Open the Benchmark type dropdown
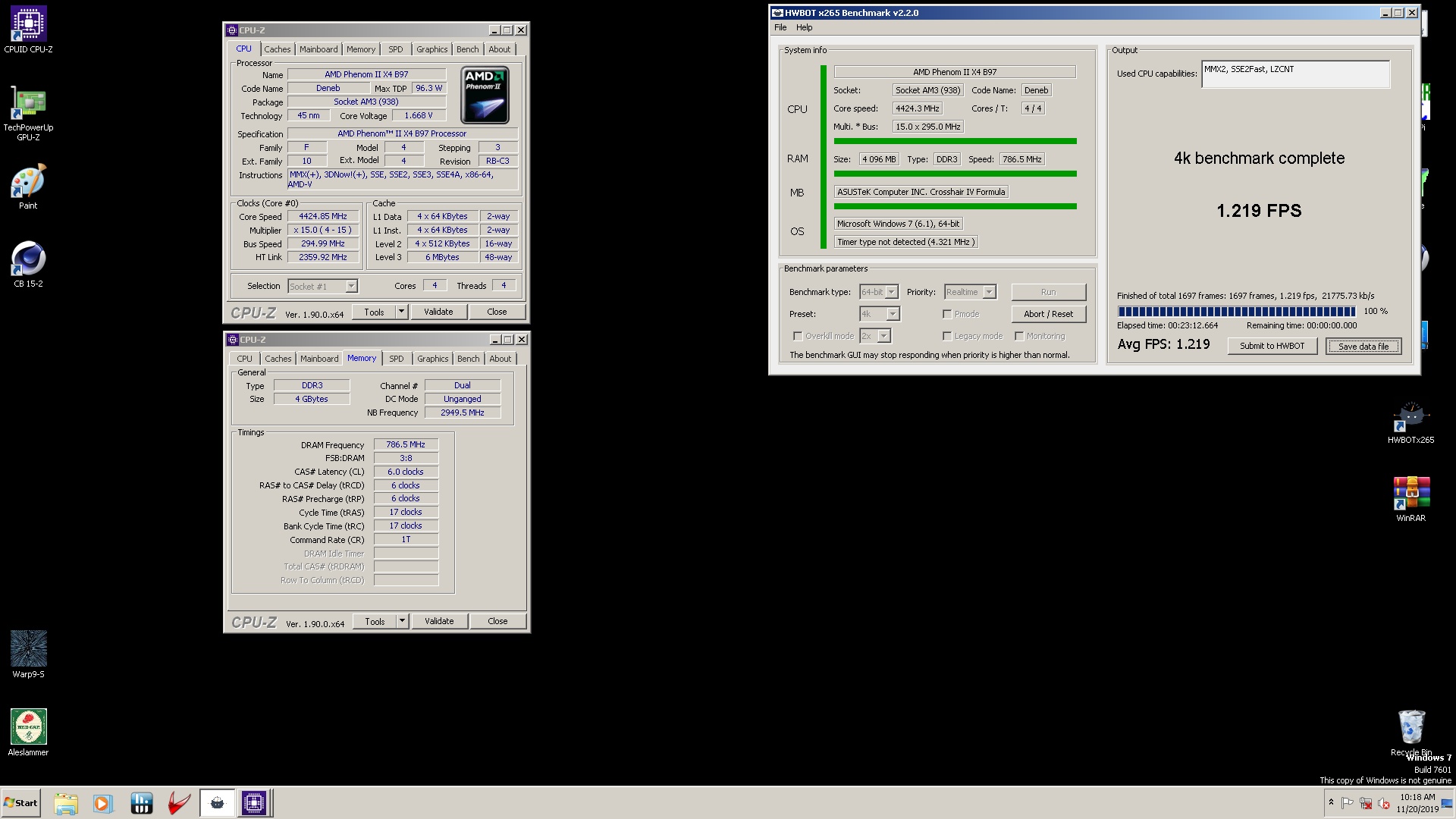The height and width of the screenshot is (819, 1456). [892, 292]
